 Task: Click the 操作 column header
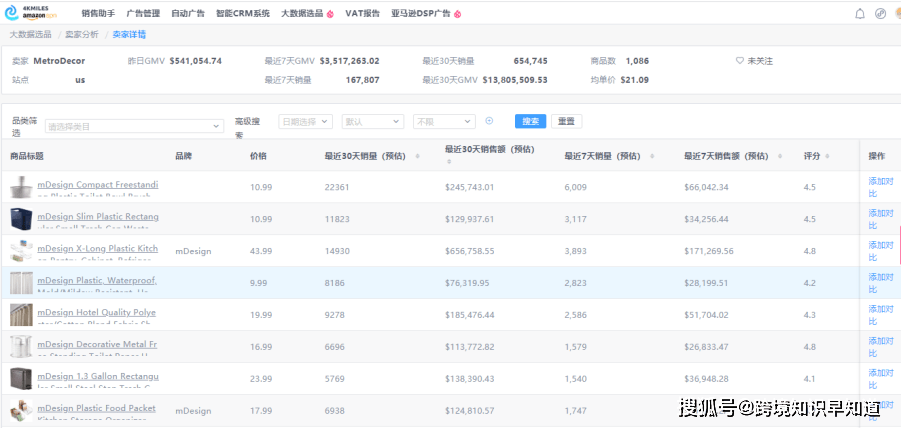[877, 156]
